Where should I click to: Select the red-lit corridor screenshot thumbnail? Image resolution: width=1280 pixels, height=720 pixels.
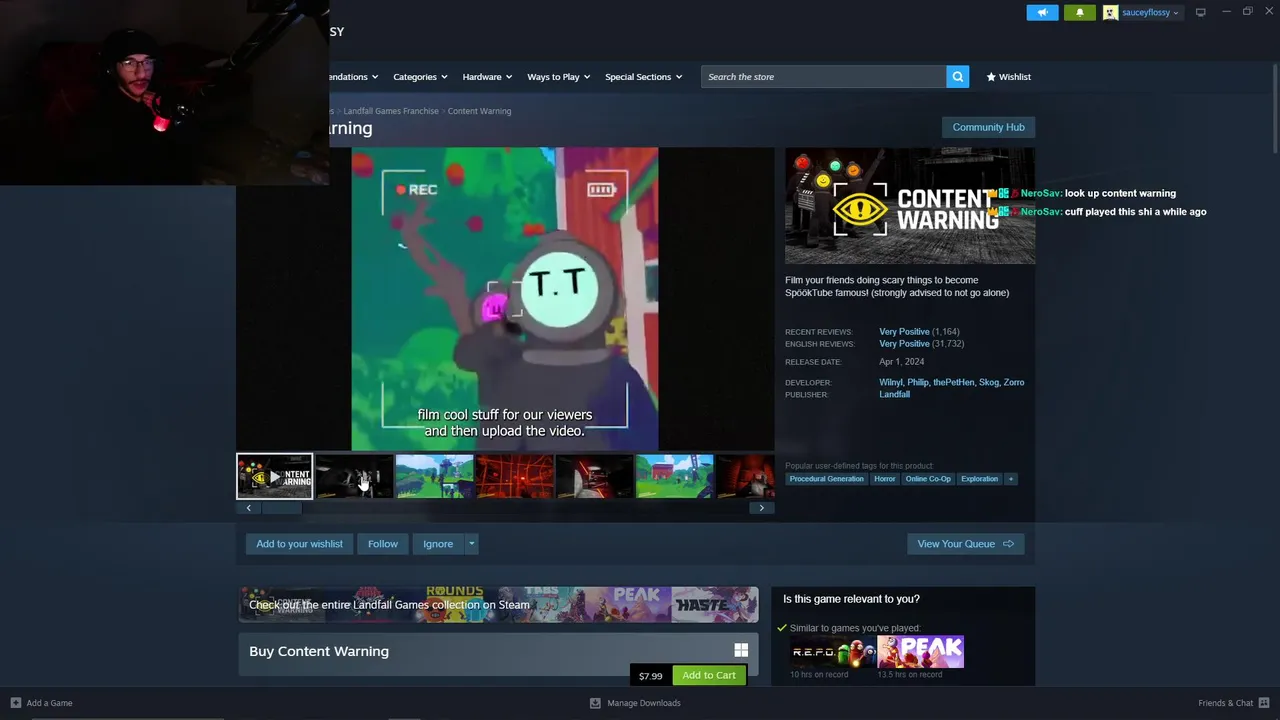click(x=594, y=477)
